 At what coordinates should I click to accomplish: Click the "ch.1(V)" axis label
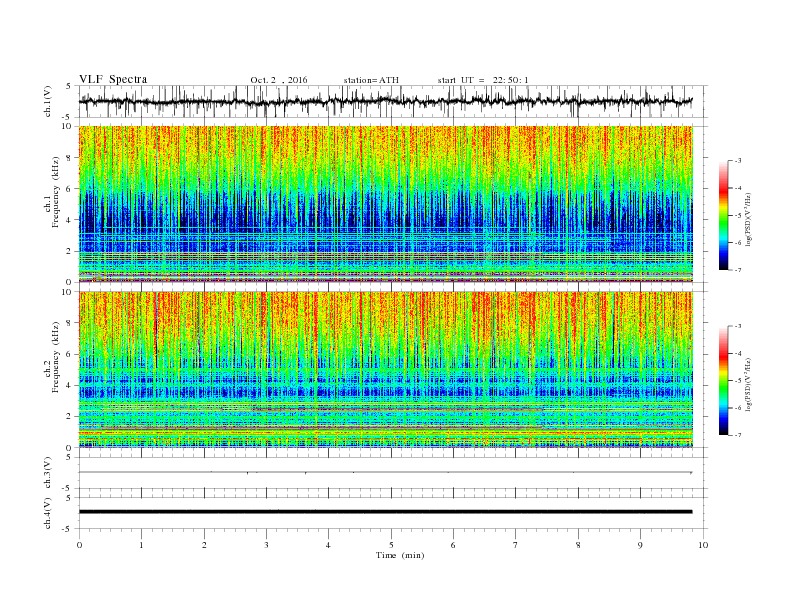tap(48, 101)
